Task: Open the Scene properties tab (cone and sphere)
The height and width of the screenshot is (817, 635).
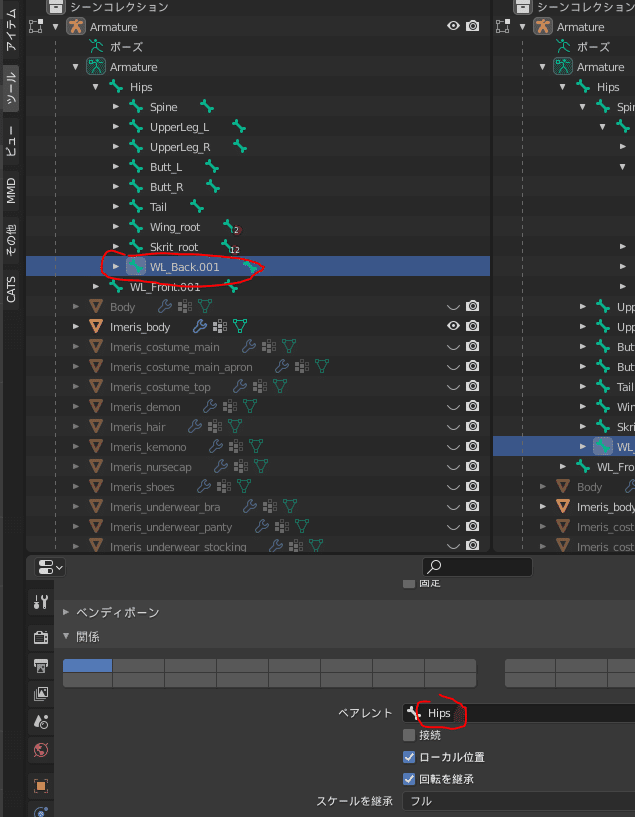Action: tap(41, 722)
